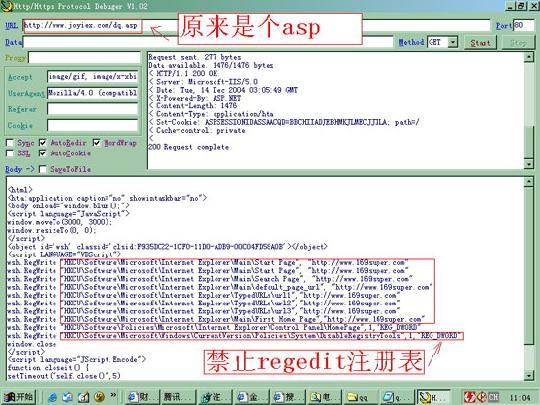Click the UserAgent field
540x405 pixels.
92,93
